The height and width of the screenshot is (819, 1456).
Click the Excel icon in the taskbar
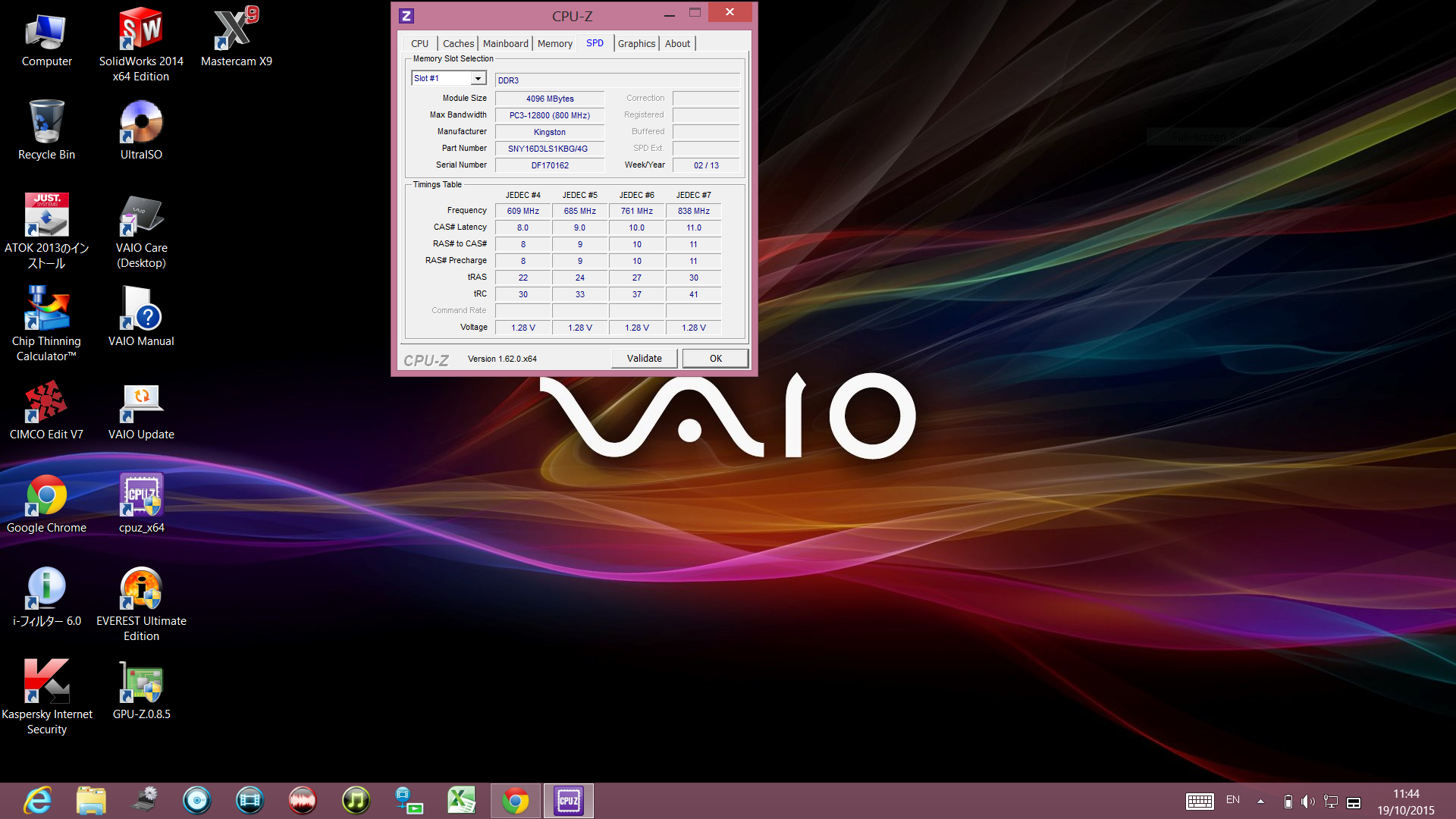coord(461,801)
